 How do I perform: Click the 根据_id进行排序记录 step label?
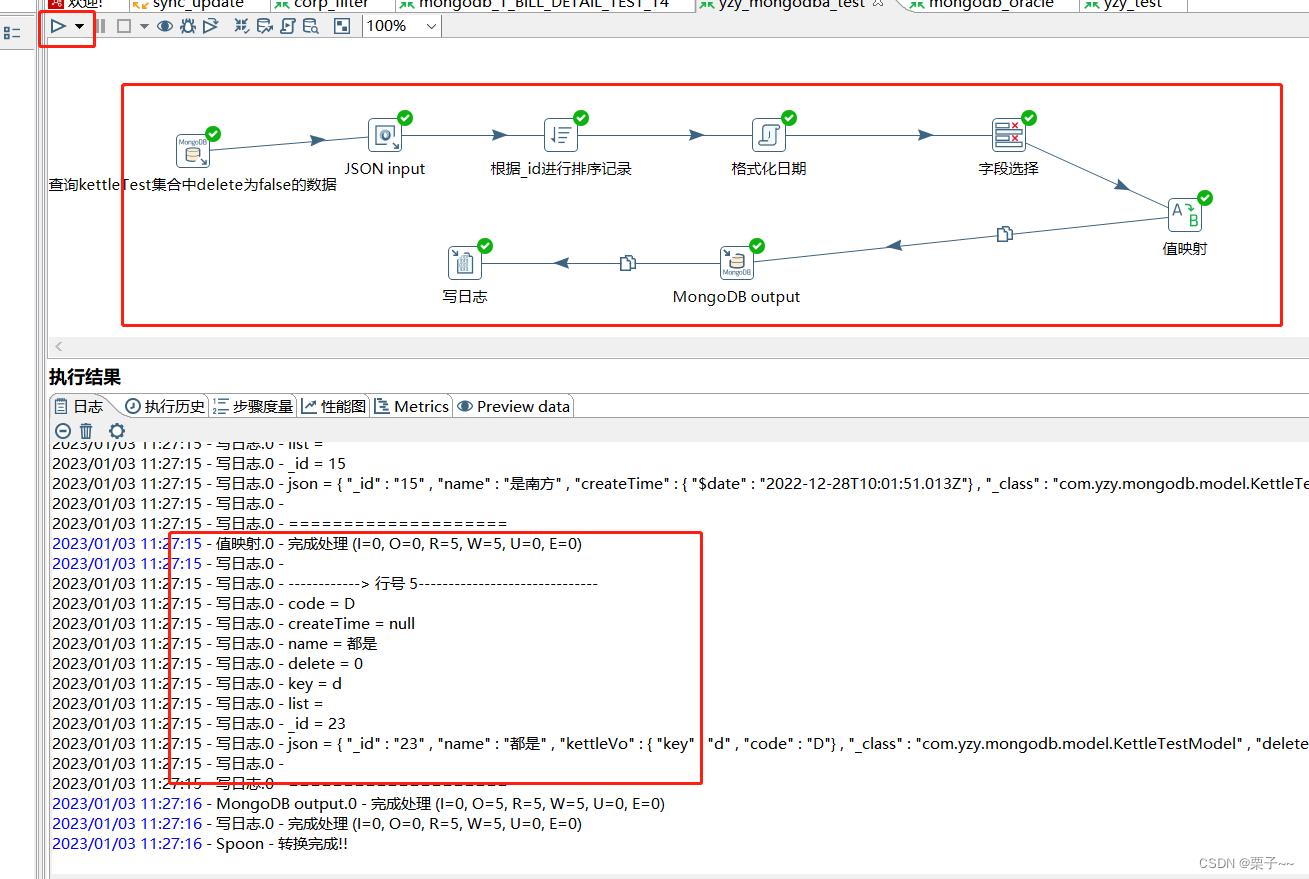tap(561, 169)
